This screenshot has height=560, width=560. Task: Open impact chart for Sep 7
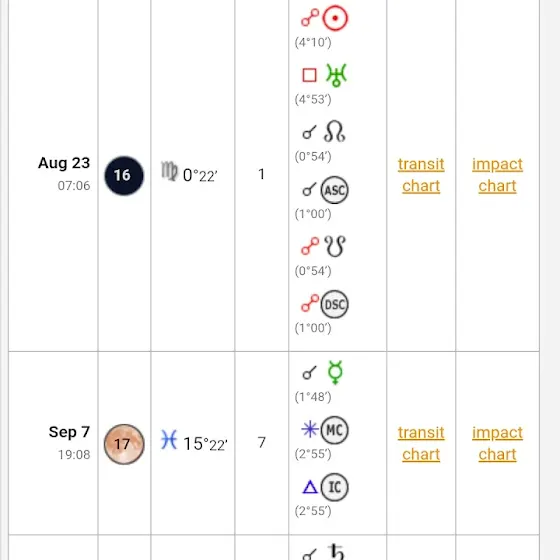coord(497,444)
